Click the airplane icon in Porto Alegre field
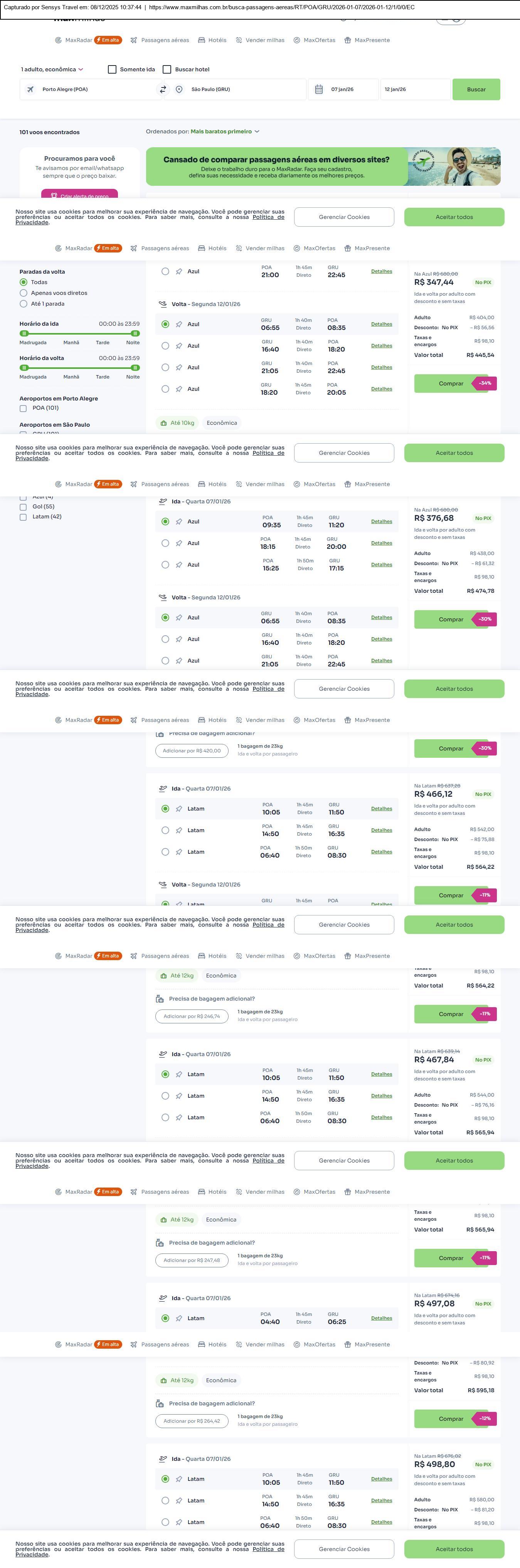 tap(30, 89)
